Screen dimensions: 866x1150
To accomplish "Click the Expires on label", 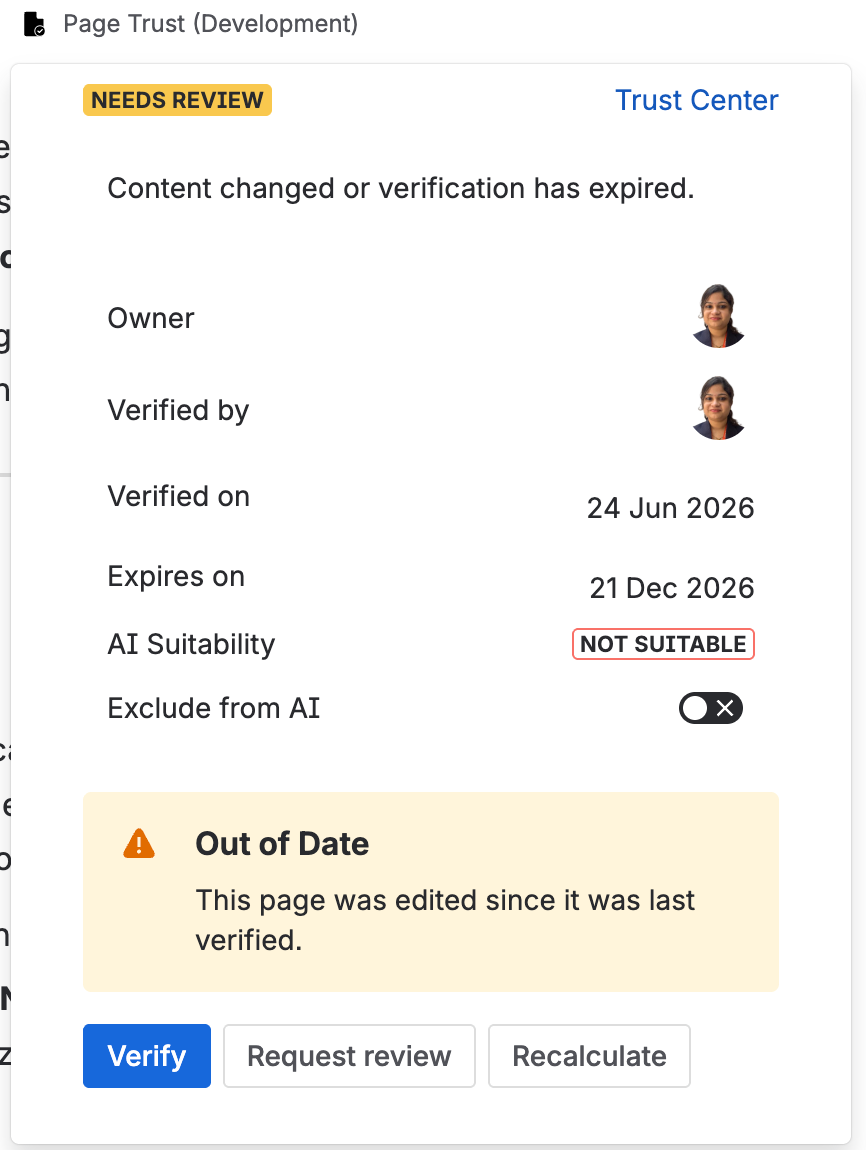I will [176, 576].
